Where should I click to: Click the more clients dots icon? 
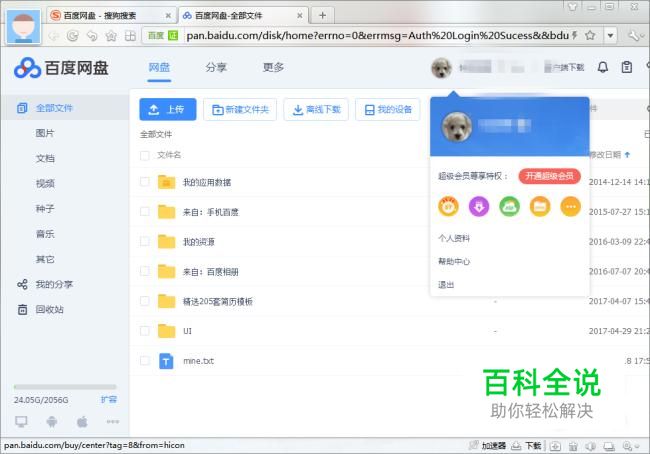113,422
